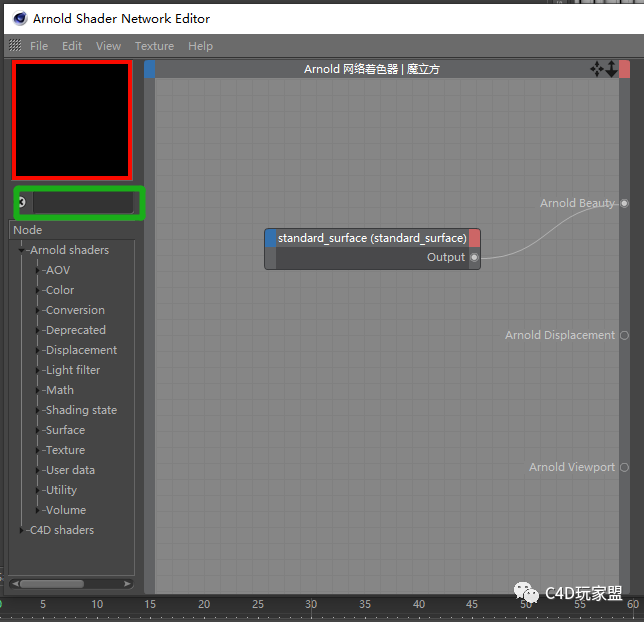The image size is (644, 622).
Task: Expand the Math shader category
Action: click(x=37, y=390)
